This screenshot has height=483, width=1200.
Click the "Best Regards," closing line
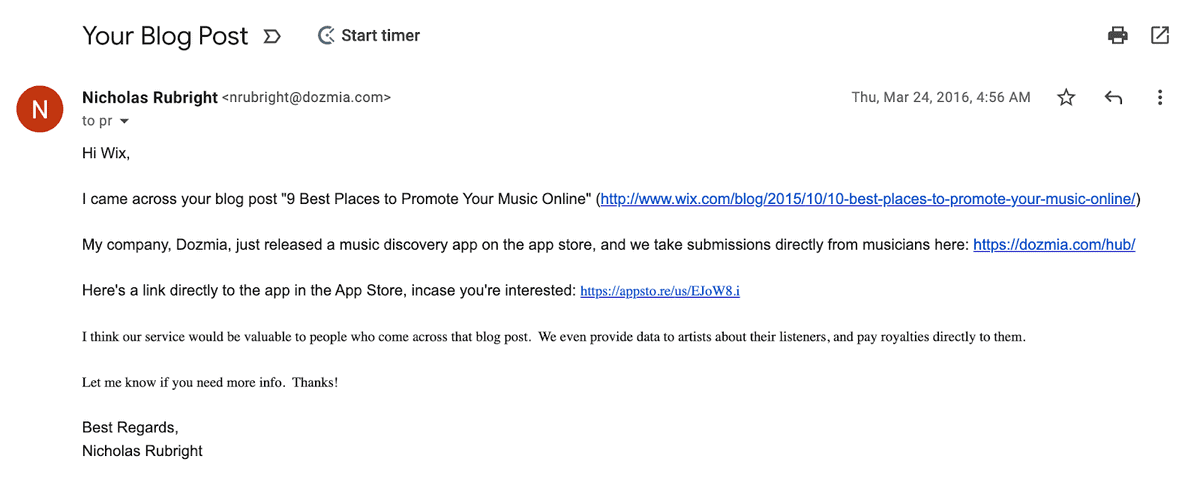130,428
